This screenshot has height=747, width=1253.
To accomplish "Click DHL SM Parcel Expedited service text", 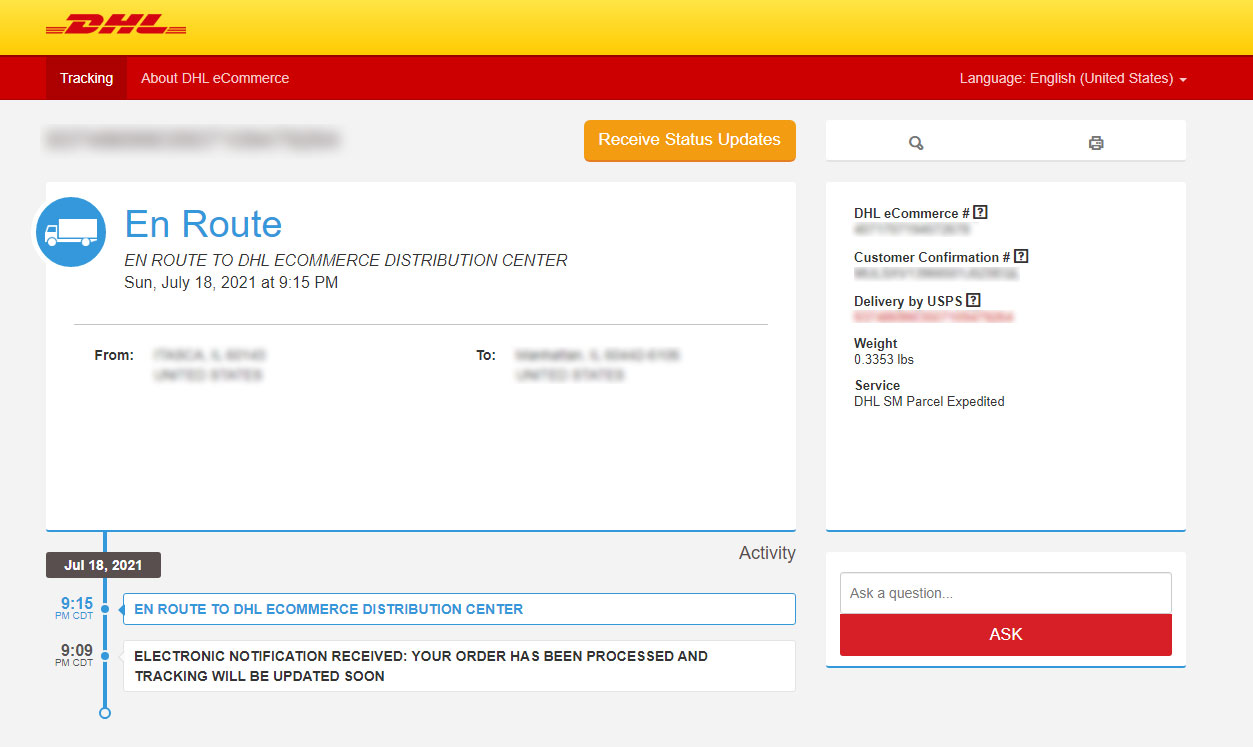I will pos(929,401).
